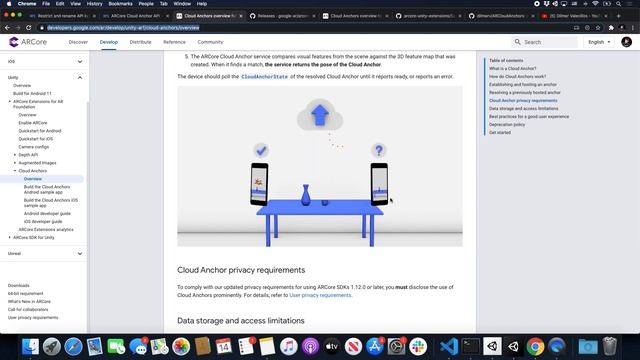Open Downloads link in sidebar footer
The width and height of the screenshot is (640, 360).
click(19, 286)
